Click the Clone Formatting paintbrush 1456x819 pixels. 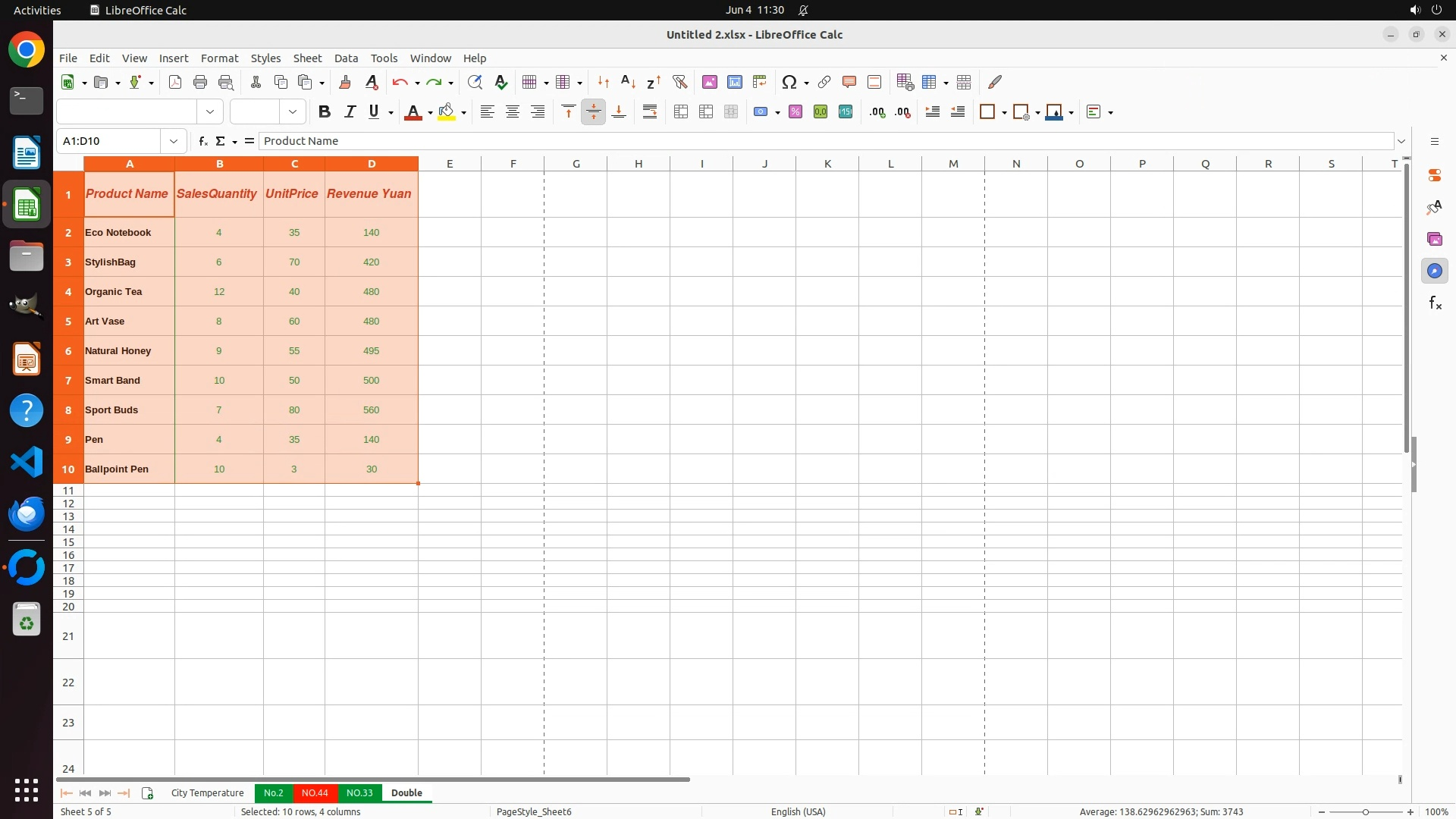point(345,82)
